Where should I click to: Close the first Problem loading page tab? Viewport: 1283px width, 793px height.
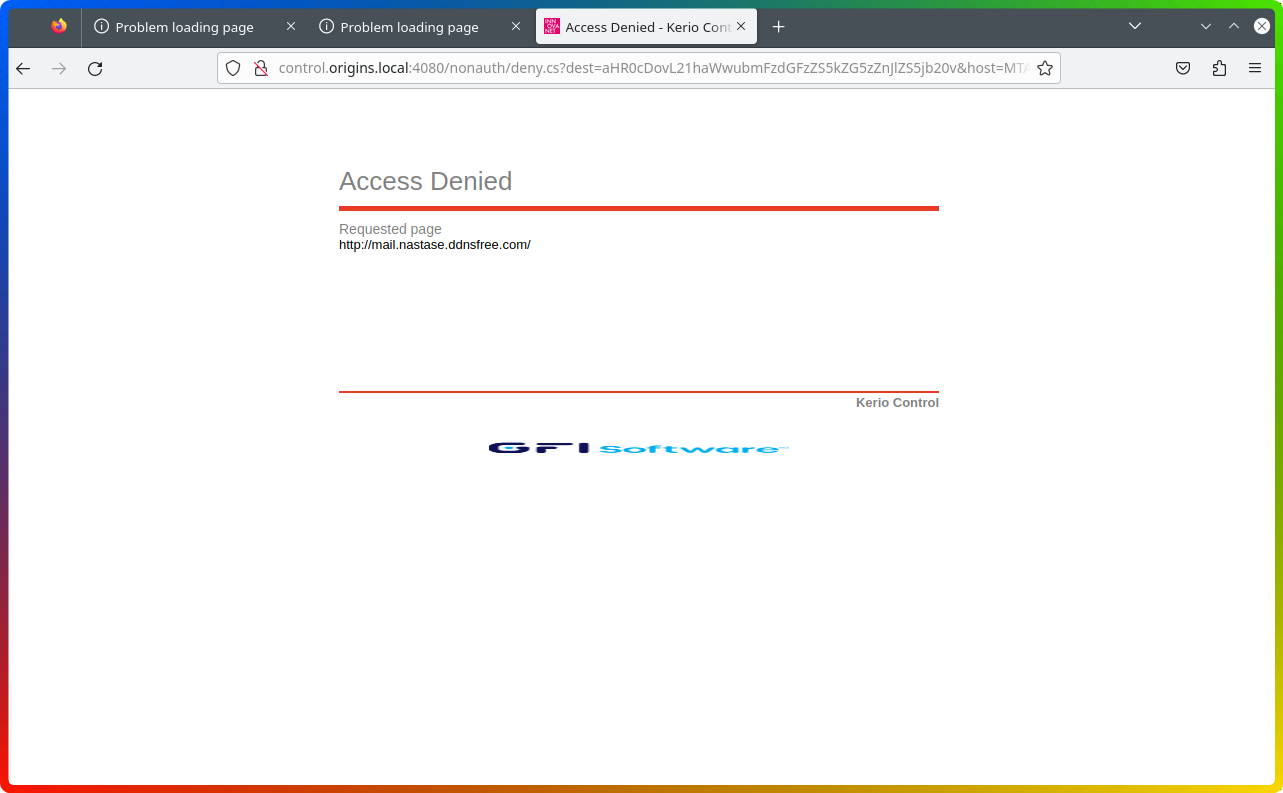[x=291, y=26]
